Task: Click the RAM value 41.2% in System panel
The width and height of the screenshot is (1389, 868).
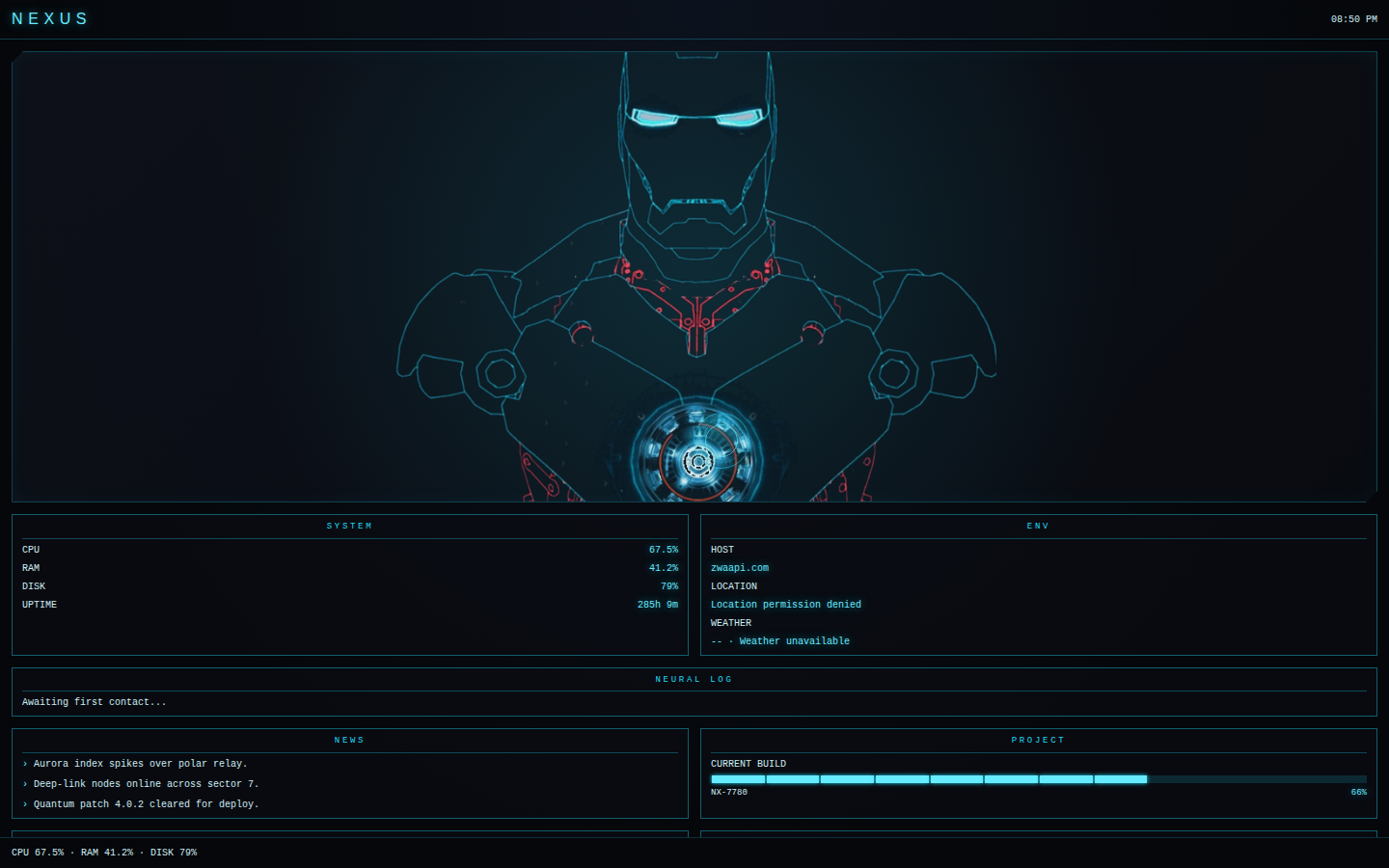Action: [664, 568]
